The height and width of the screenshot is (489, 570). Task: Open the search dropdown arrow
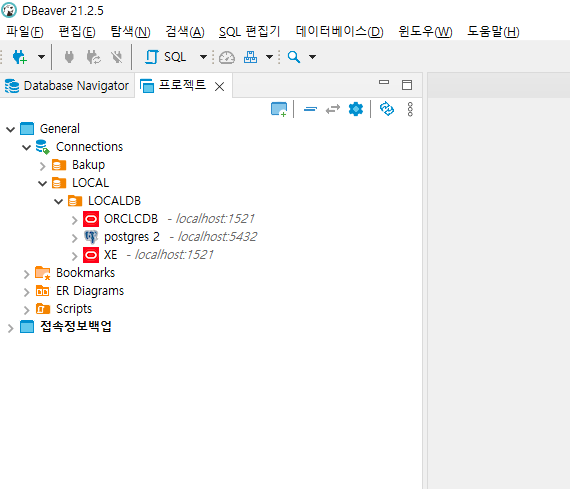[312, 57]
